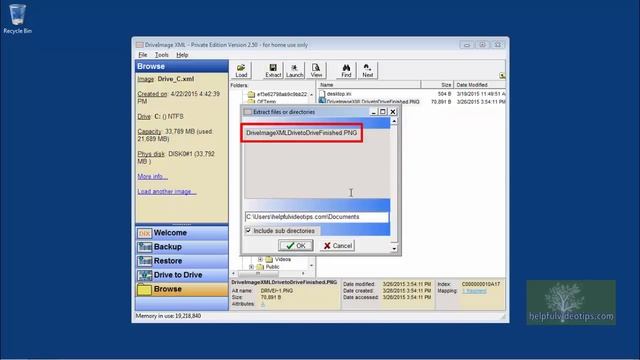Close the DriveImage XML window
The width and height of the screenshot is (640, 360).
click(498, 44)
